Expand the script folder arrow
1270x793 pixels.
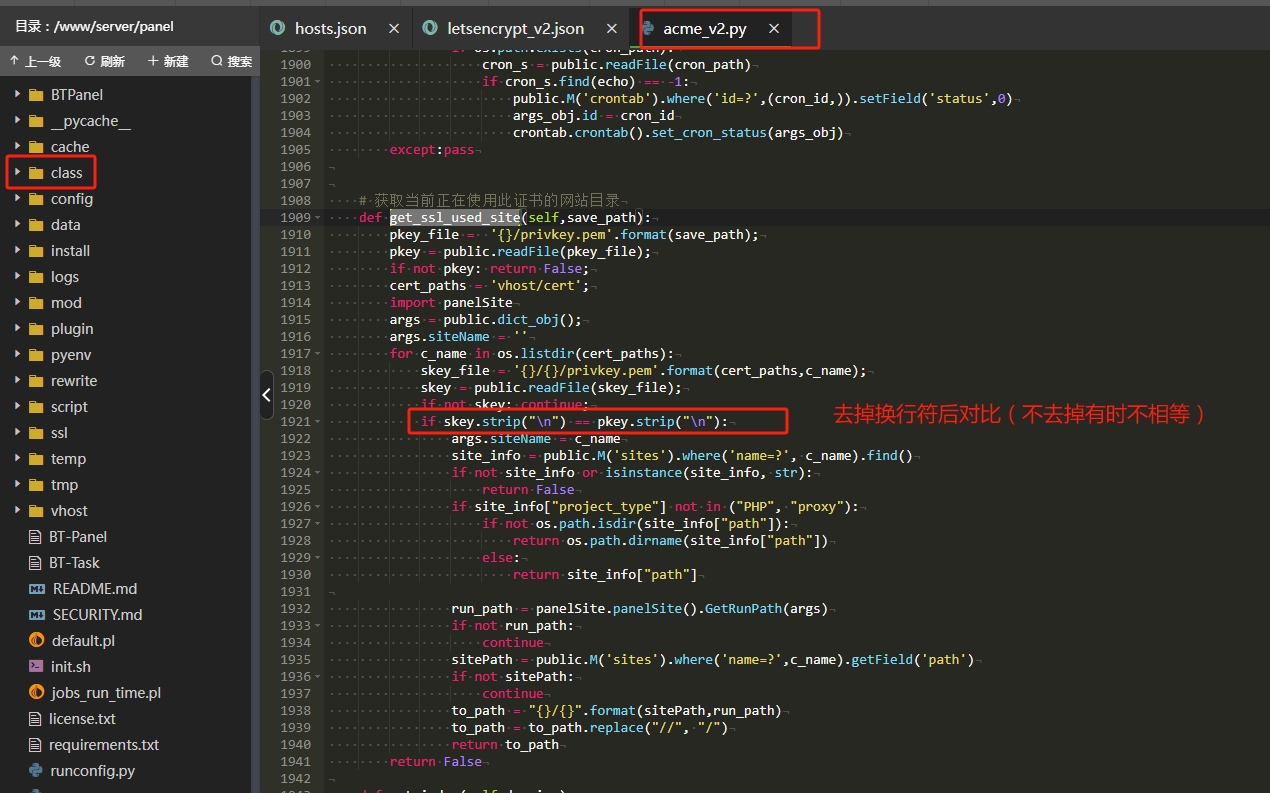17,407
